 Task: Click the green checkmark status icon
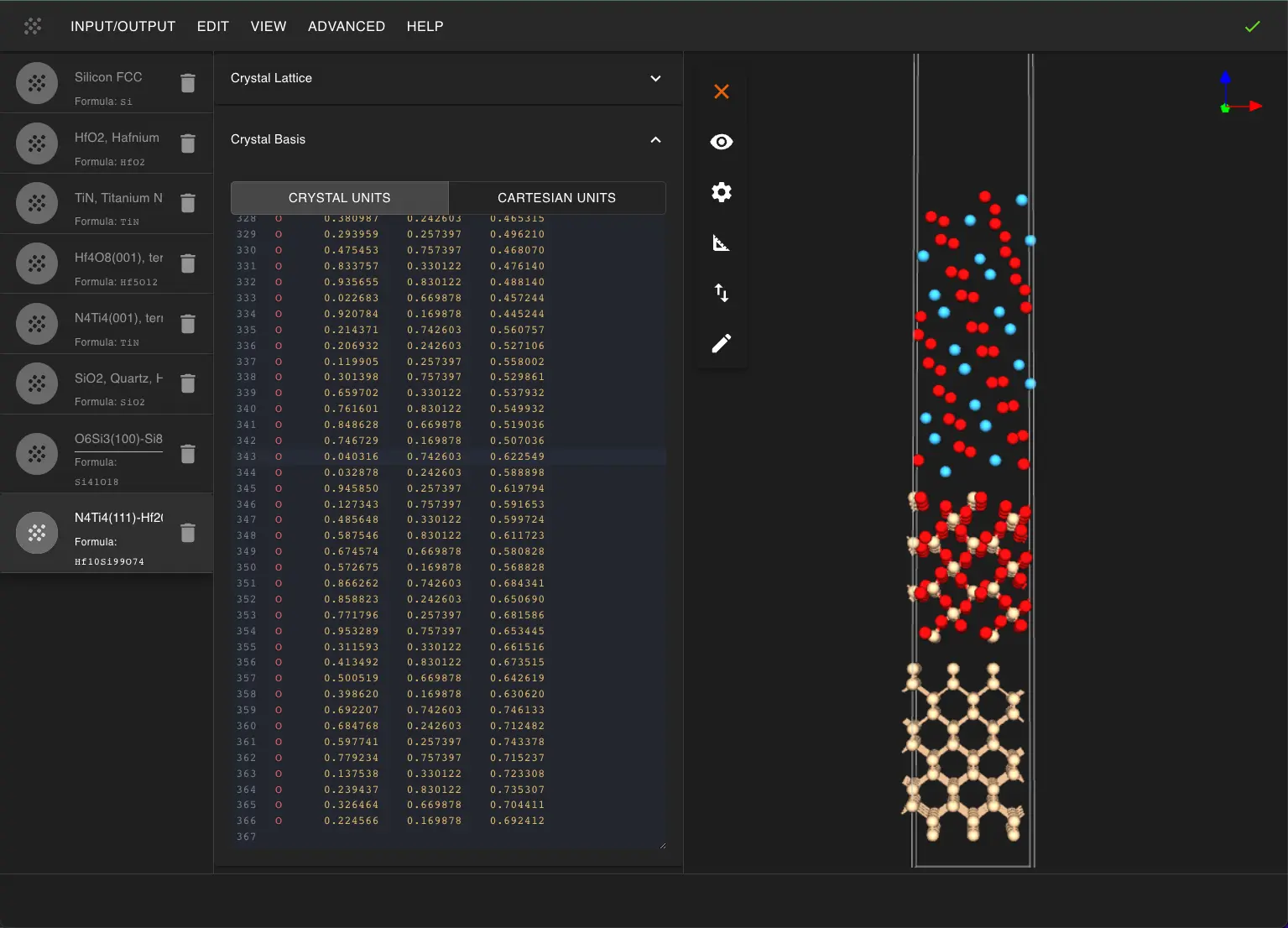[1252, 27]
